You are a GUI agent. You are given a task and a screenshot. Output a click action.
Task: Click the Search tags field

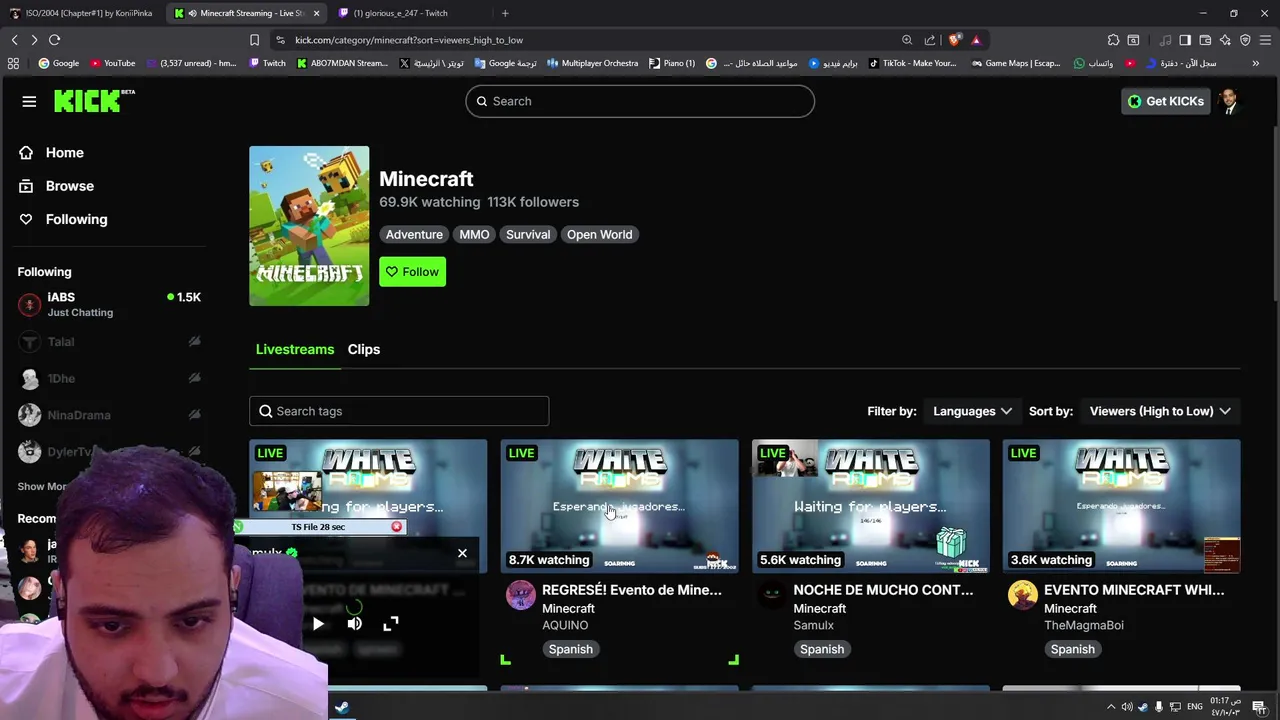click(x=399, y=411)
